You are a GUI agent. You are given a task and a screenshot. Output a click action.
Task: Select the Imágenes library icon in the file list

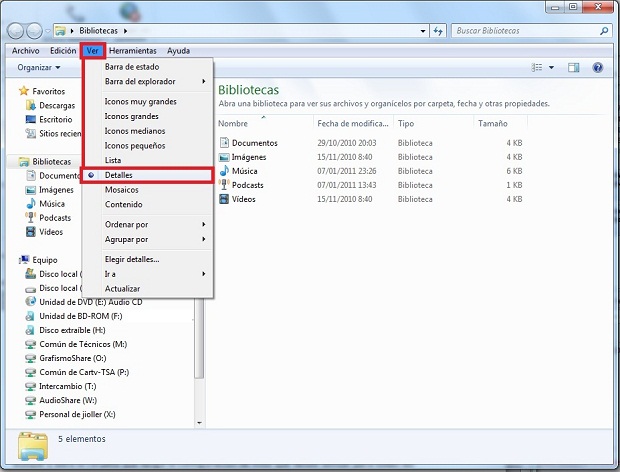(x=224, y=157)
